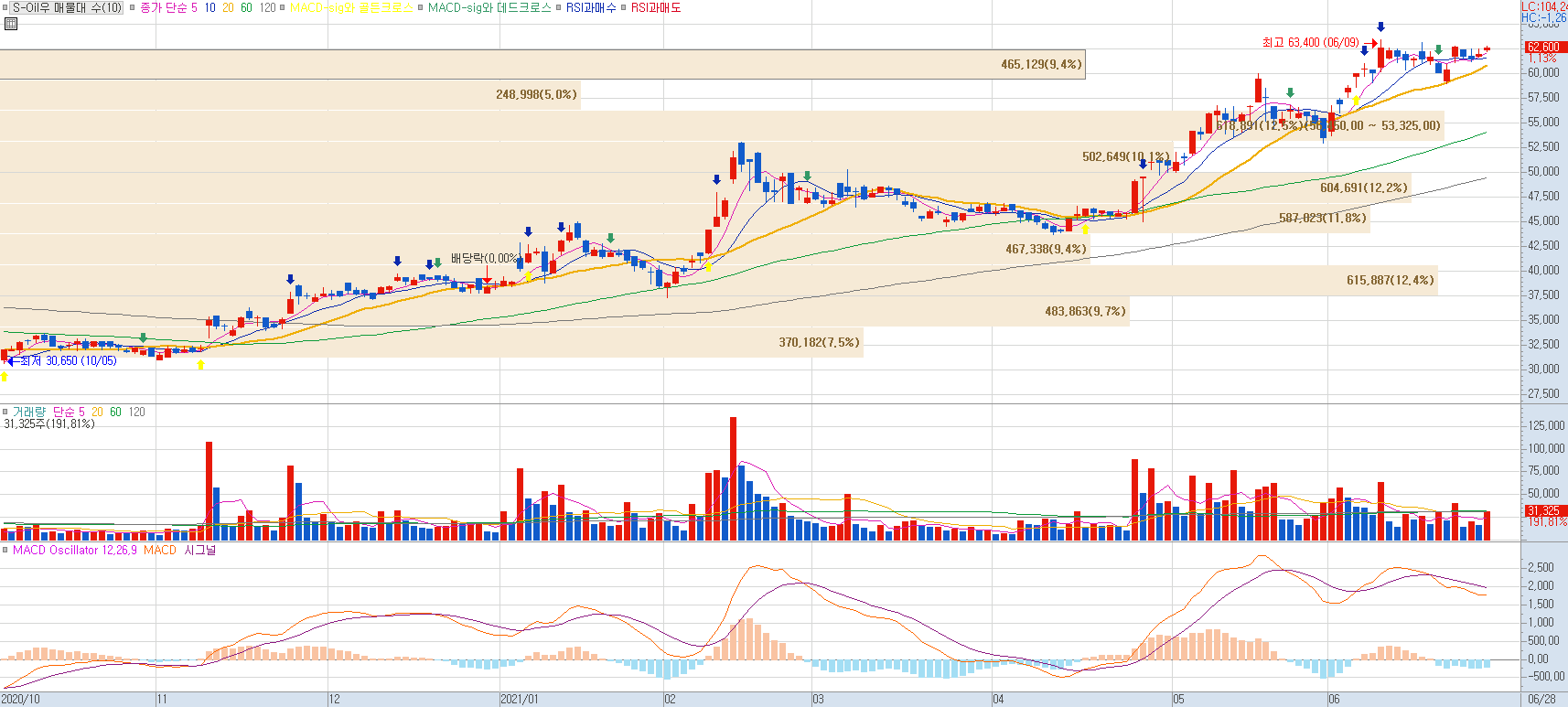1568x707 pixels.
Task: Select the 502,649 volume profile label
Action: pos(1125,156)
